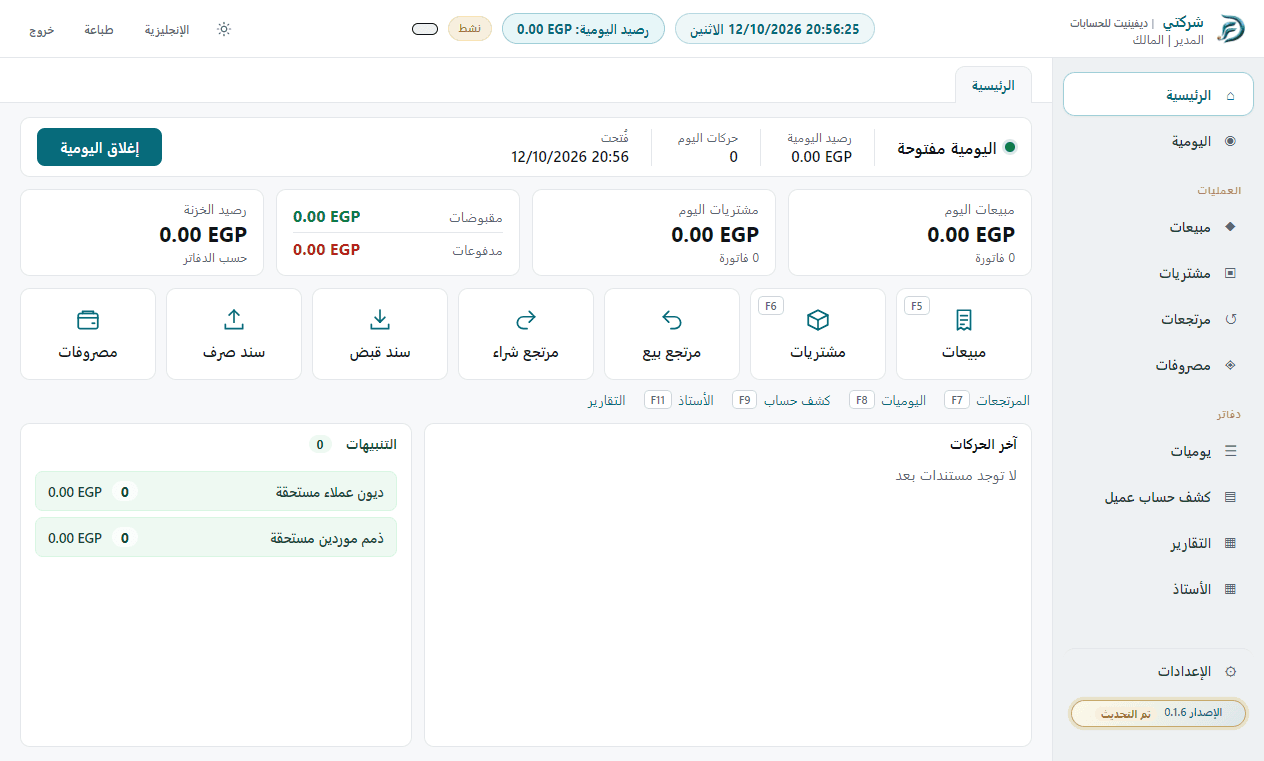Click the حركات اليوم counter value

[x=733, y=157]
